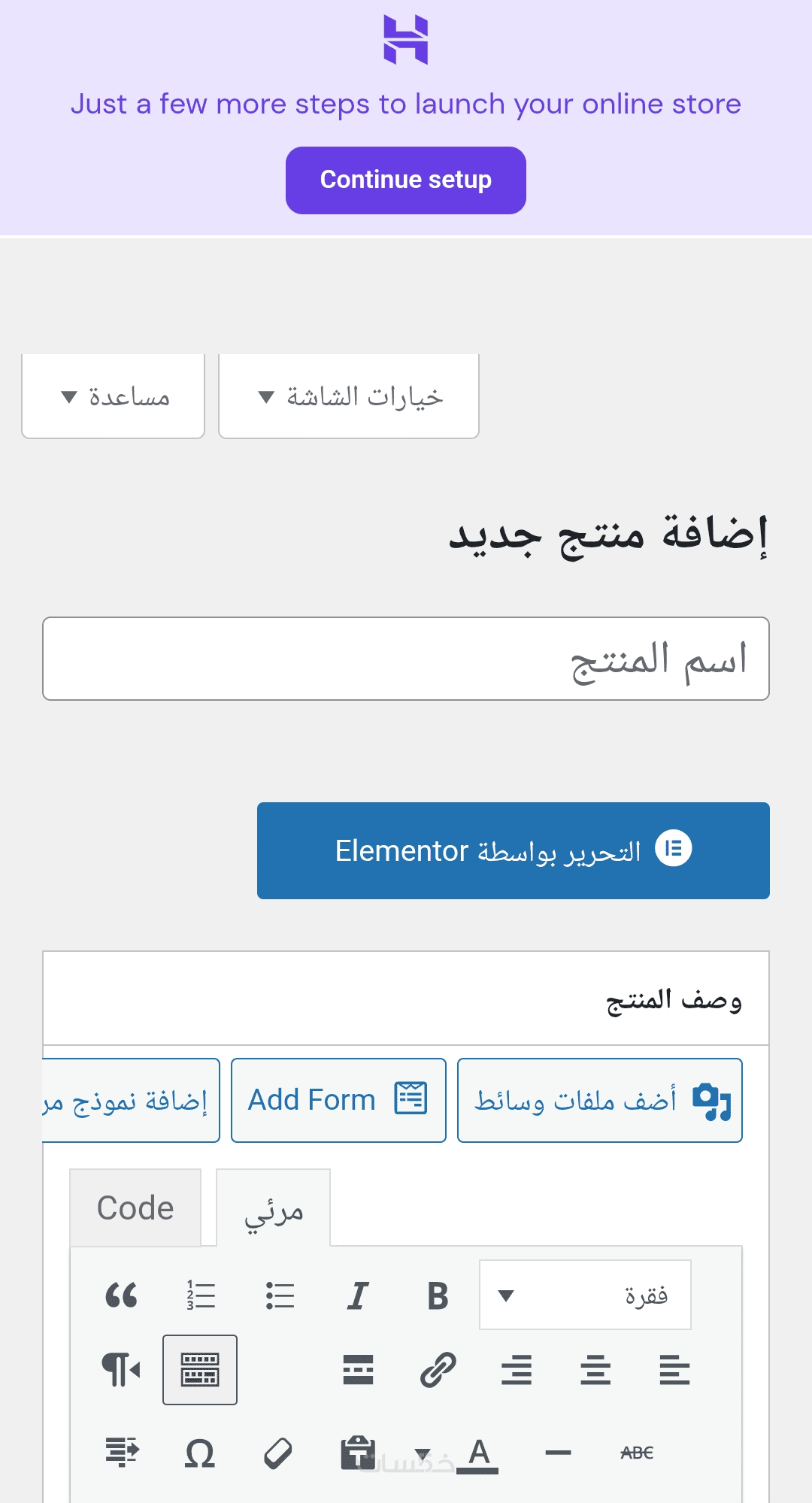This screenshot has width=812, height=1503.
Task: Click the Insert link chain icon
Action: (x=438, y=1370)
